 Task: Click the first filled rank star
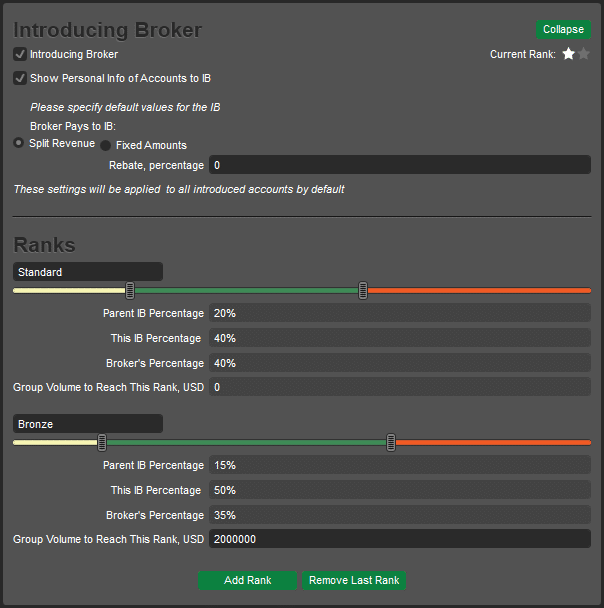pyautogui.click(x=569, y=54)
